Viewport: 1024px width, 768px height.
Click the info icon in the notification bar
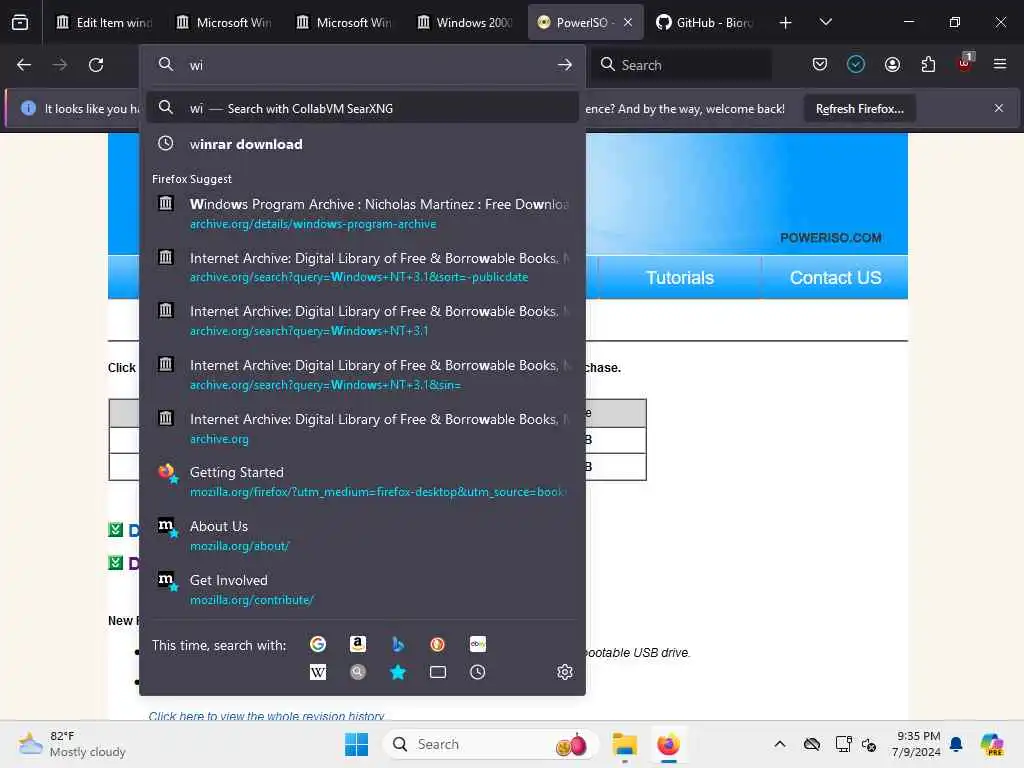point(28,108)
